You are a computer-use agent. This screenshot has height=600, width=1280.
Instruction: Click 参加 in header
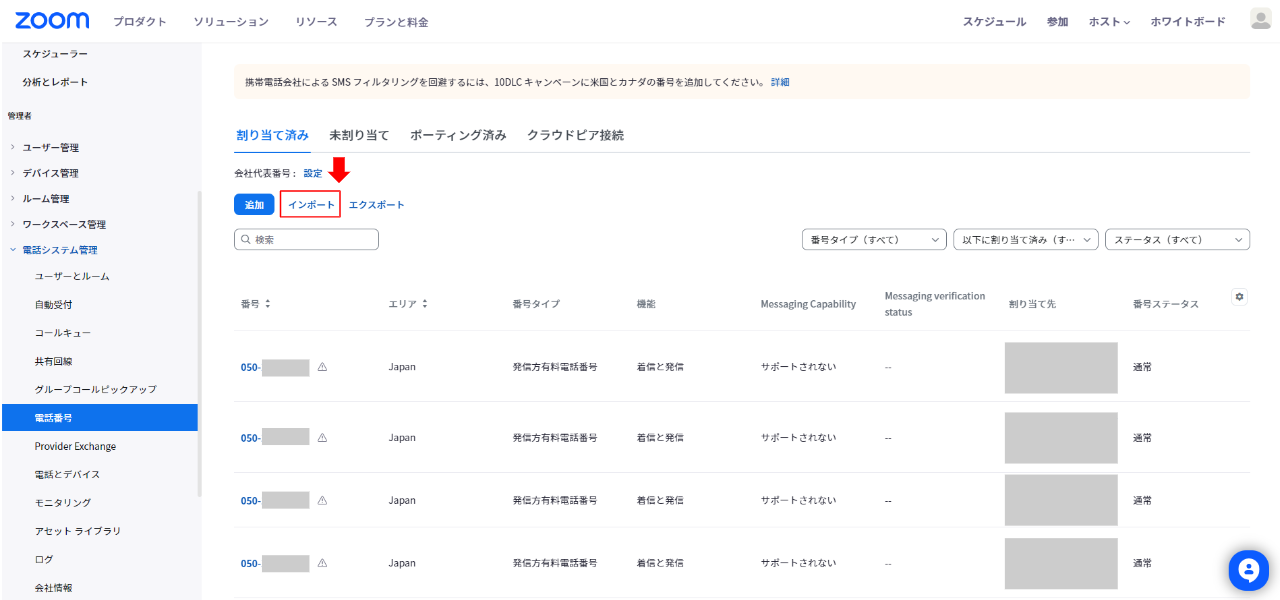pos(1057,22)
